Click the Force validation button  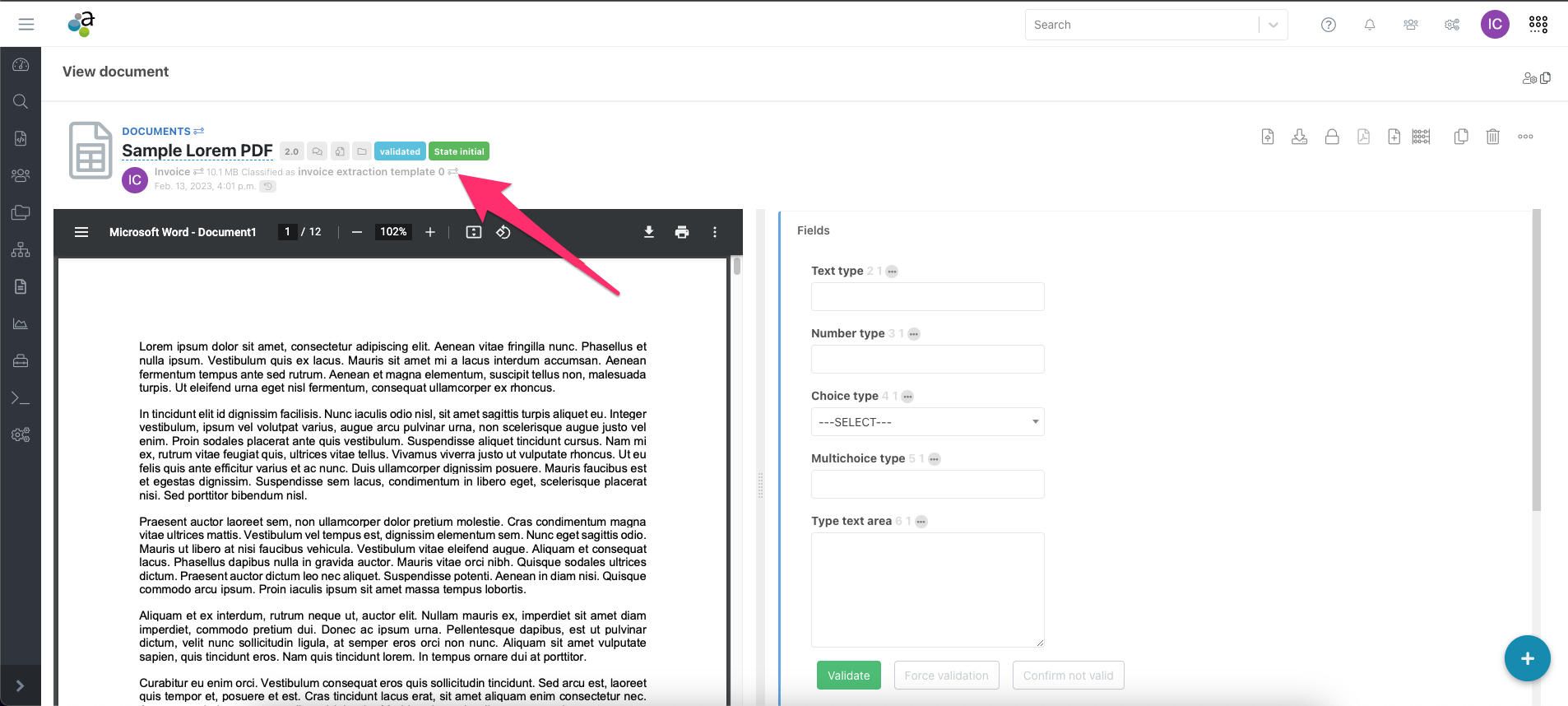coord(946,676)
